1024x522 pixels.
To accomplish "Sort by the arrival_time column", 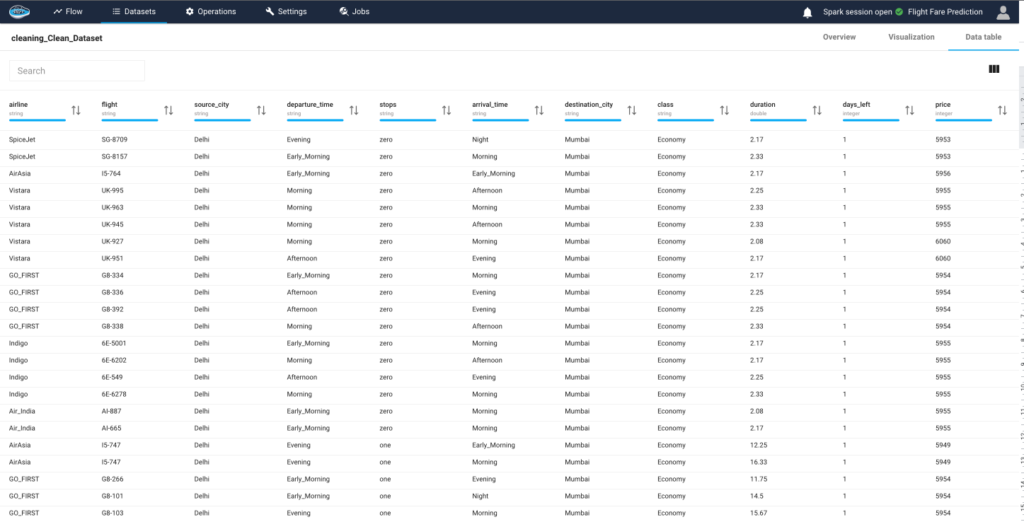I will (x=539, y=110).
